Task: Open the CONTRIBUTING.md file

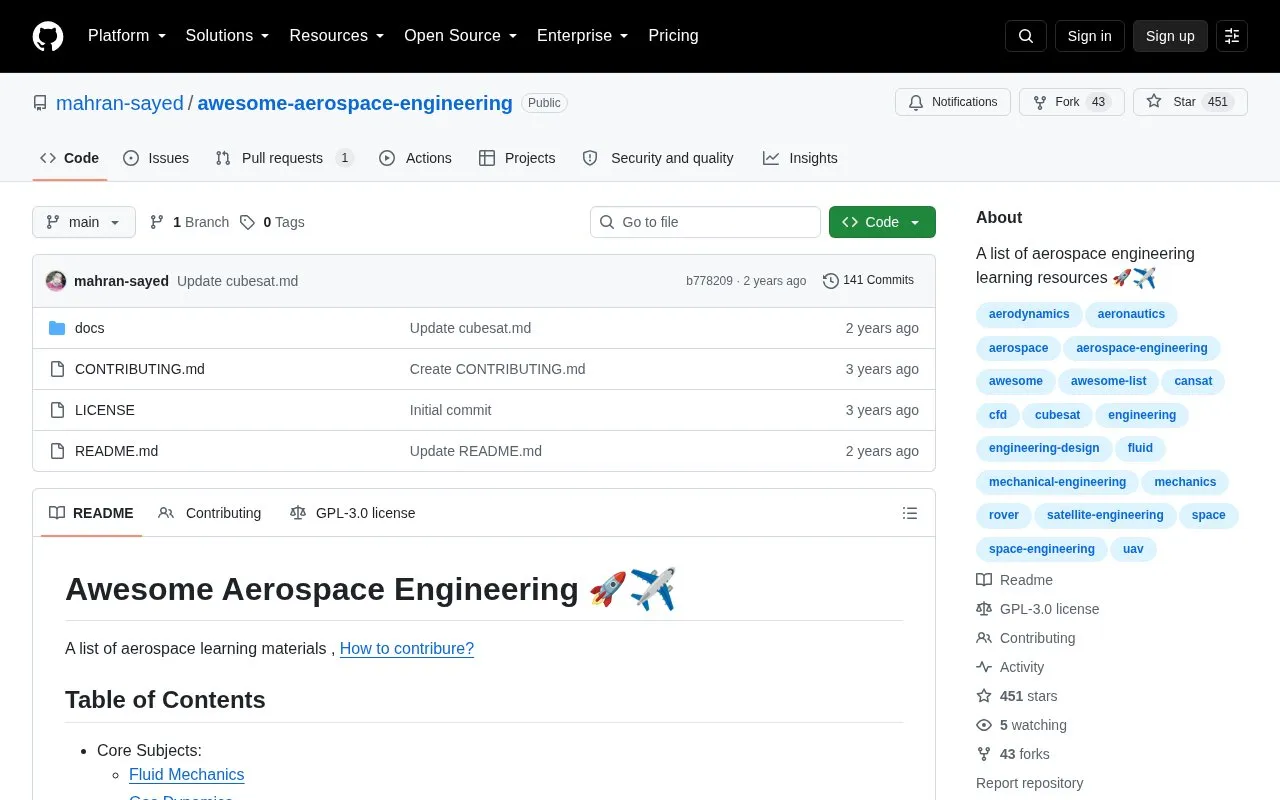Action: coord(140,369)
